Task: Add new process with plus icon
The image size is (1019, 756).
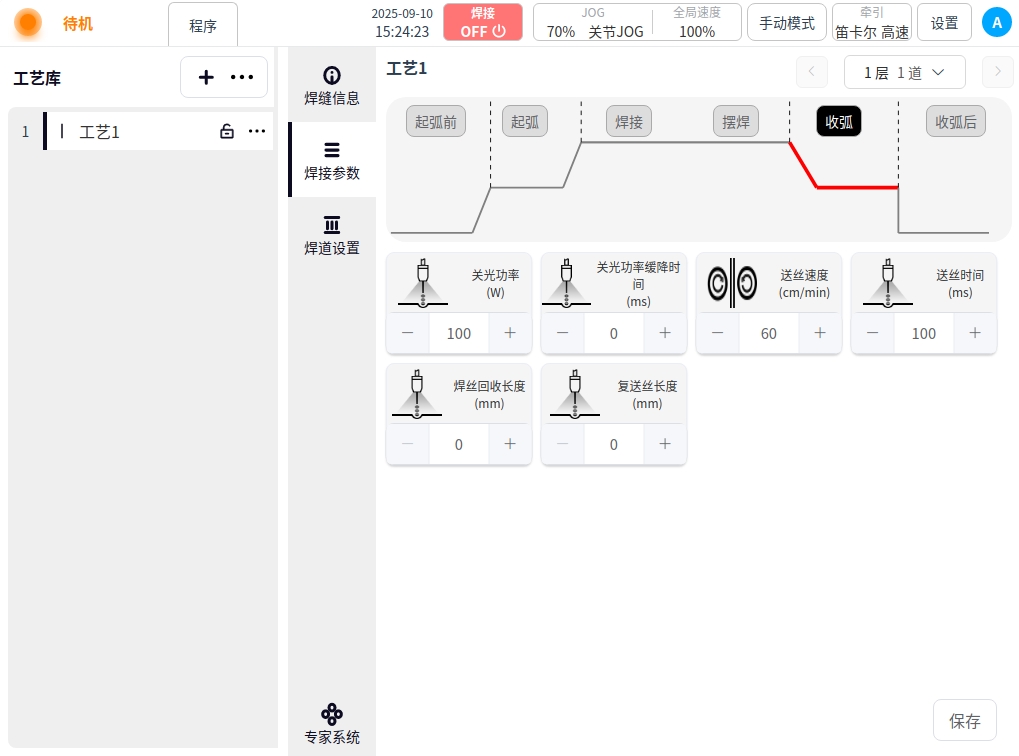Action: (x=206, y=77)
